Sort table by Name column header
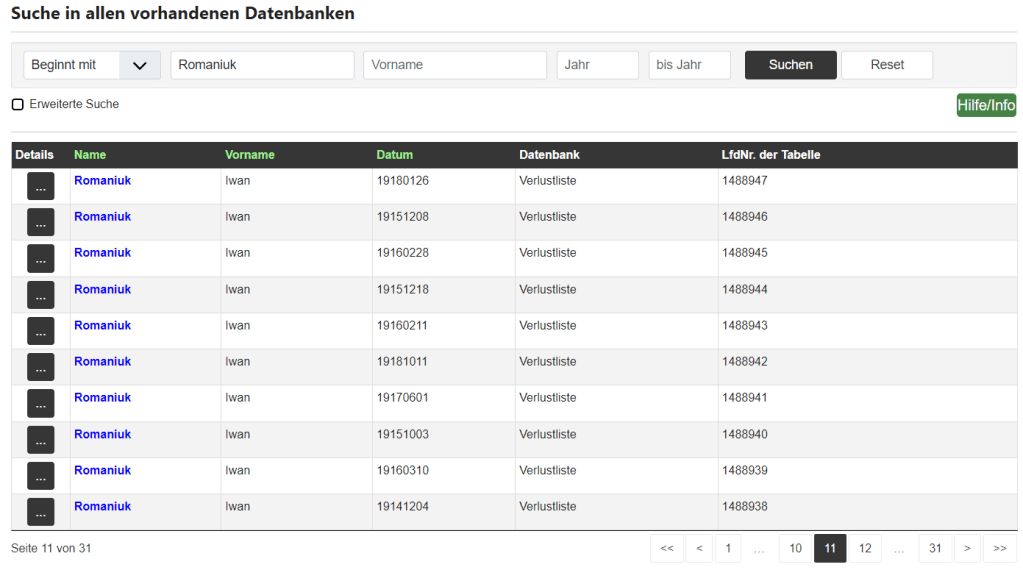The image size is (1023, 570). [90, 155]
